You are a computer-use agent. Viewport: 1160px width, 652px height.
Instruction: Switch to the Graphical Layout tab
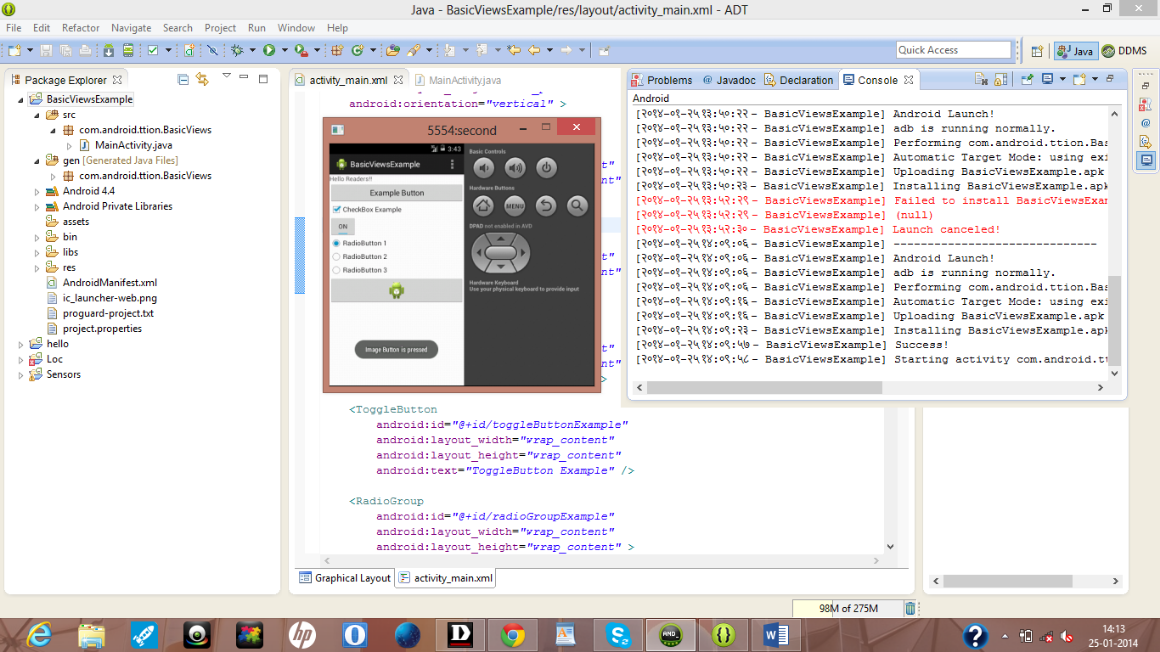click(x=345, y=578)
